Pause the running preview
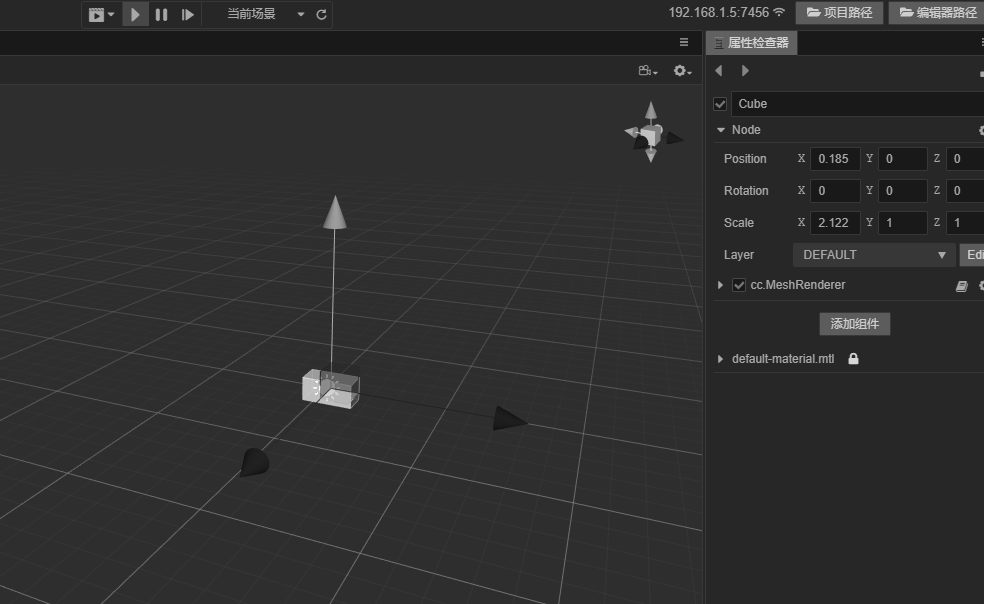This screenshot has width=984, height=604. pos(161,14)
